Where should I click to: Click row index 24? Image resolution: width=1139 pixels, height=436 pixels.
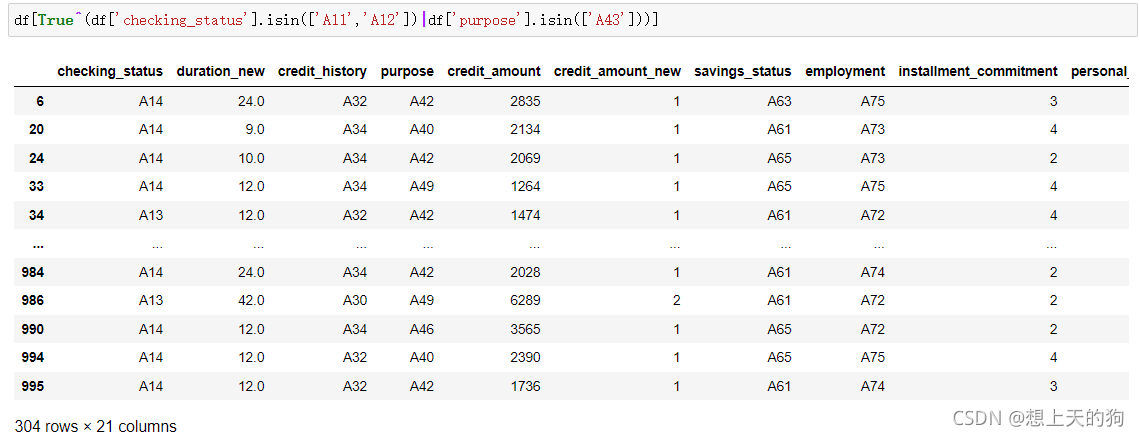tap(36, 158)
